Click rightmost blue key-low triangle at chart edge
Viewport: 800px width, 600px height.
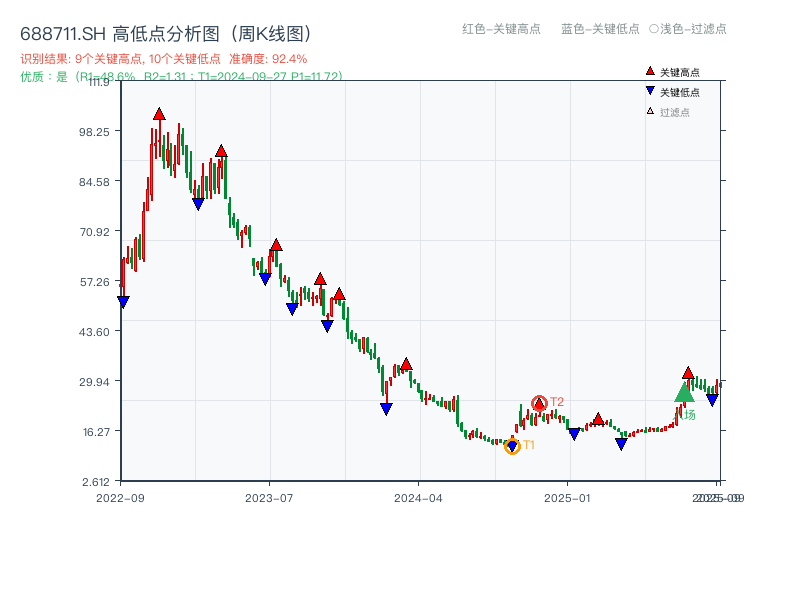pos(711,398)
